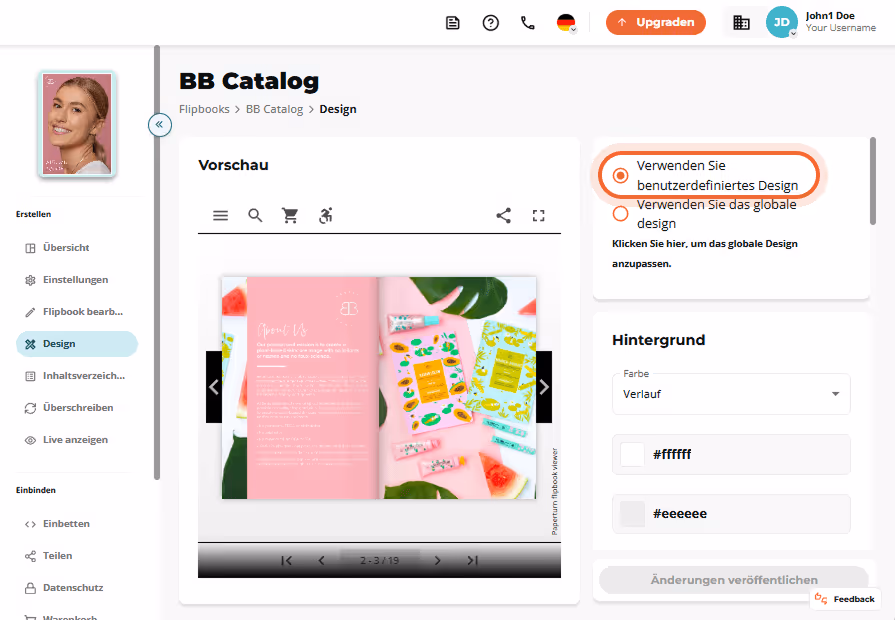
Task: Flip to next page with right arrow
Action: click(x=544, y=387)
